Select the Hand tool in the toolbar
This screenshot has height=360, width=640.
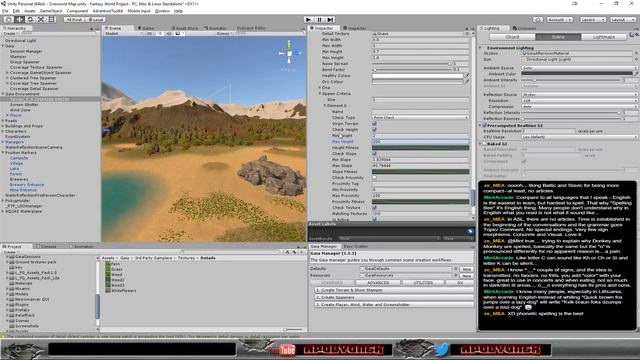[8, 19]
